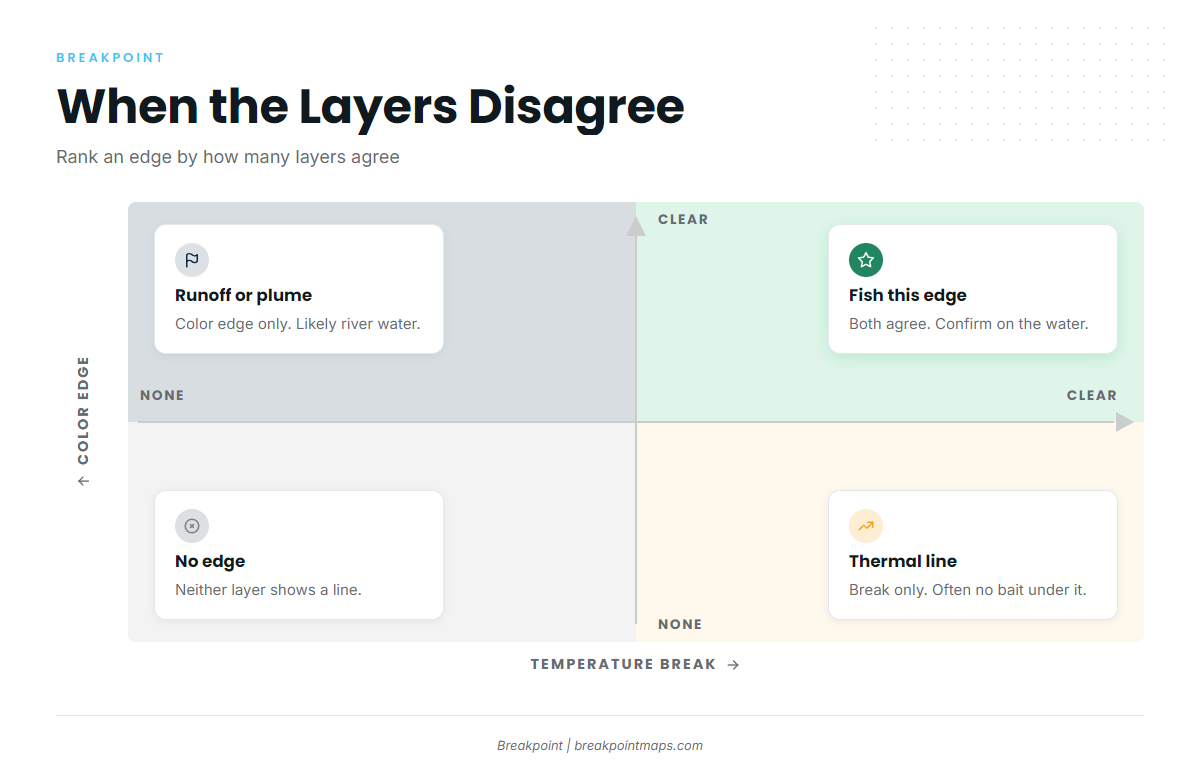Click 'Color edge only. Likely river water.' text
The image size is (1200, 780).
coord(298,324)
